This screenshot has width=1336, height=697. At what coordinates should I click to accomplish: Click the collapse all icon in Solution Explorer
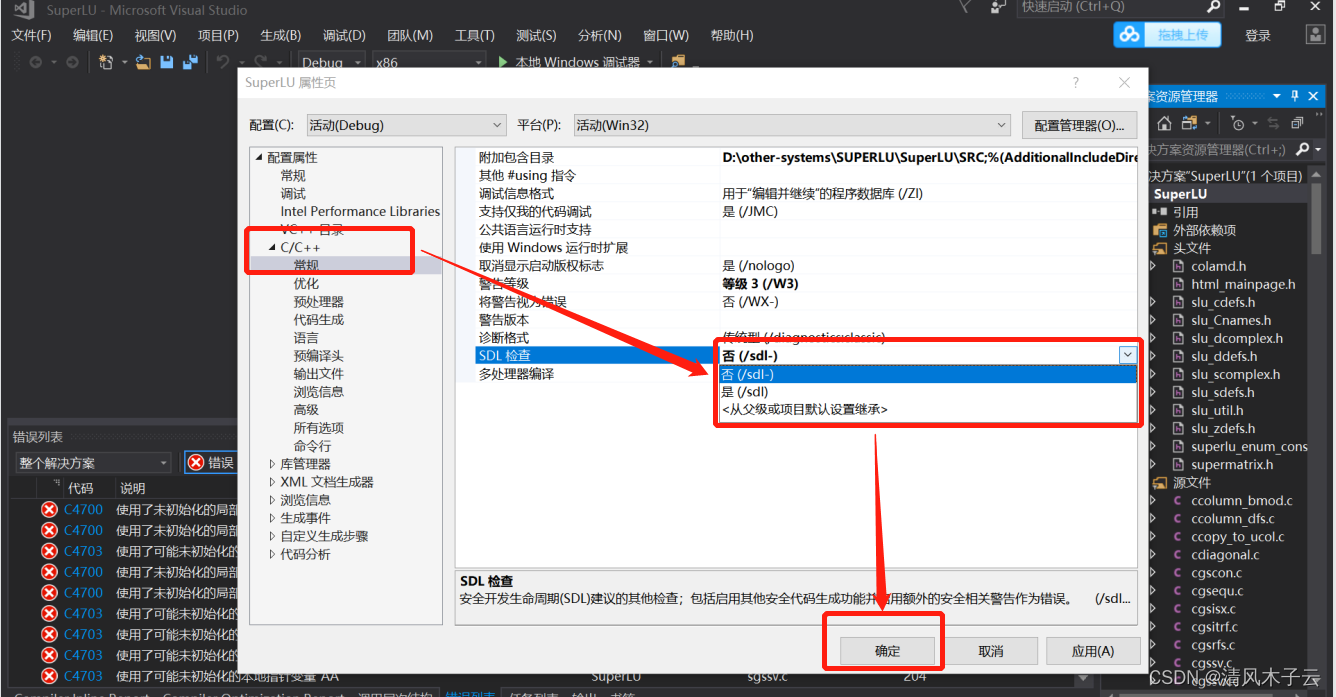[1297, 123]
